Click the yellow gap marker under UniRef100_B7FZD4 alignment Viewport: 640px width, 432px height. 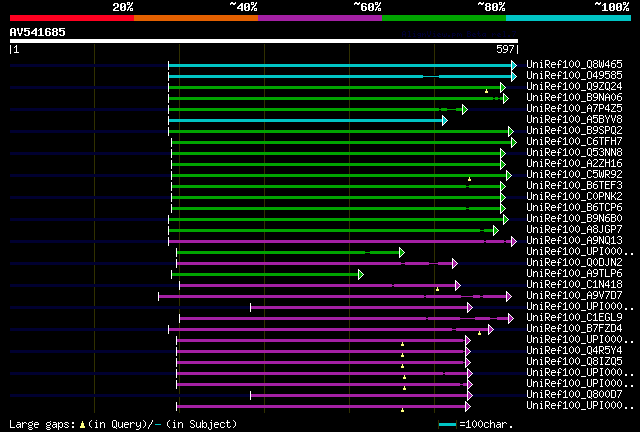480,333
